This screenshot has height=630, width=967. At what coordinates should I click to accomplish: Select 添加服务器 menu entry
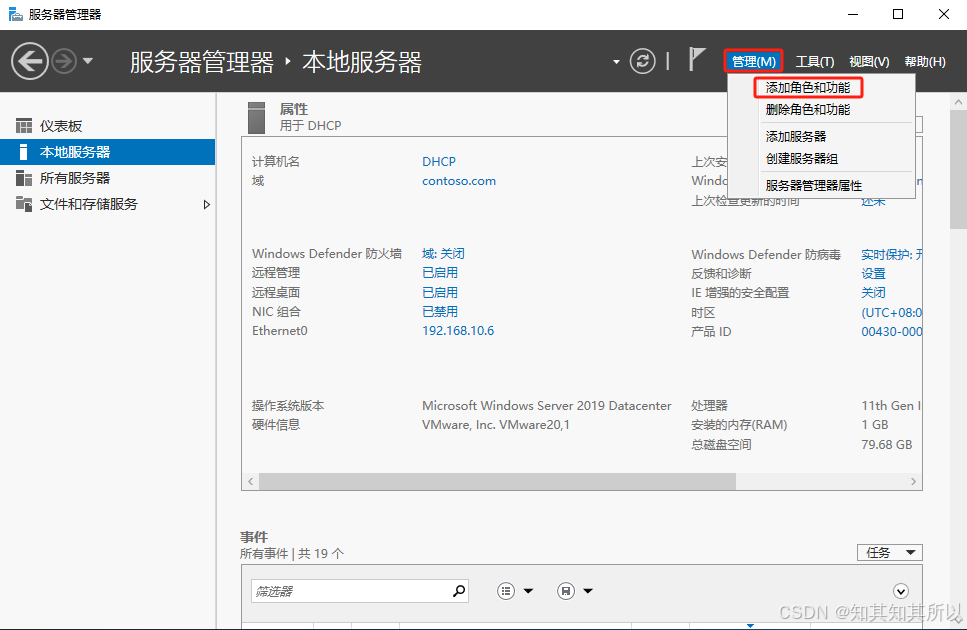pos(796,136)
